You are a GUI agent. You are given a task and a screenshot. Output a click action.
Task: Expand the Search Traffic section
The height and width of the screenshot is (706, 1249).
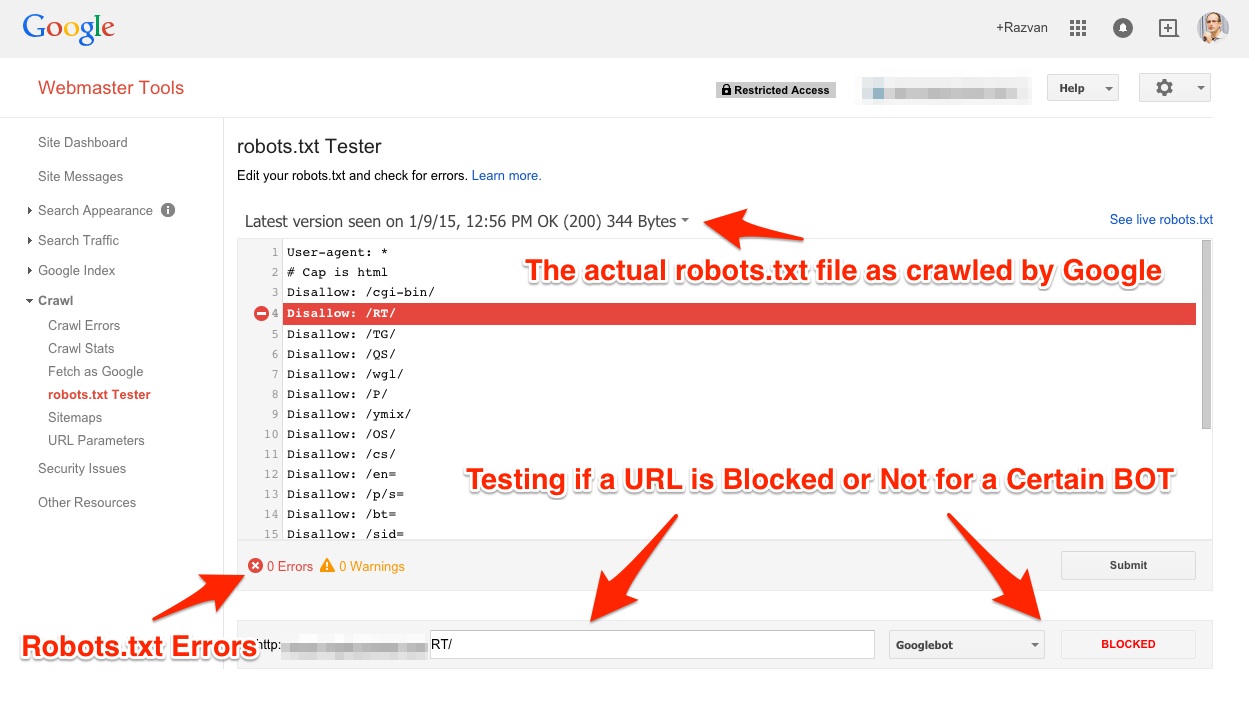pyautogui.click(x=80, y=241)
